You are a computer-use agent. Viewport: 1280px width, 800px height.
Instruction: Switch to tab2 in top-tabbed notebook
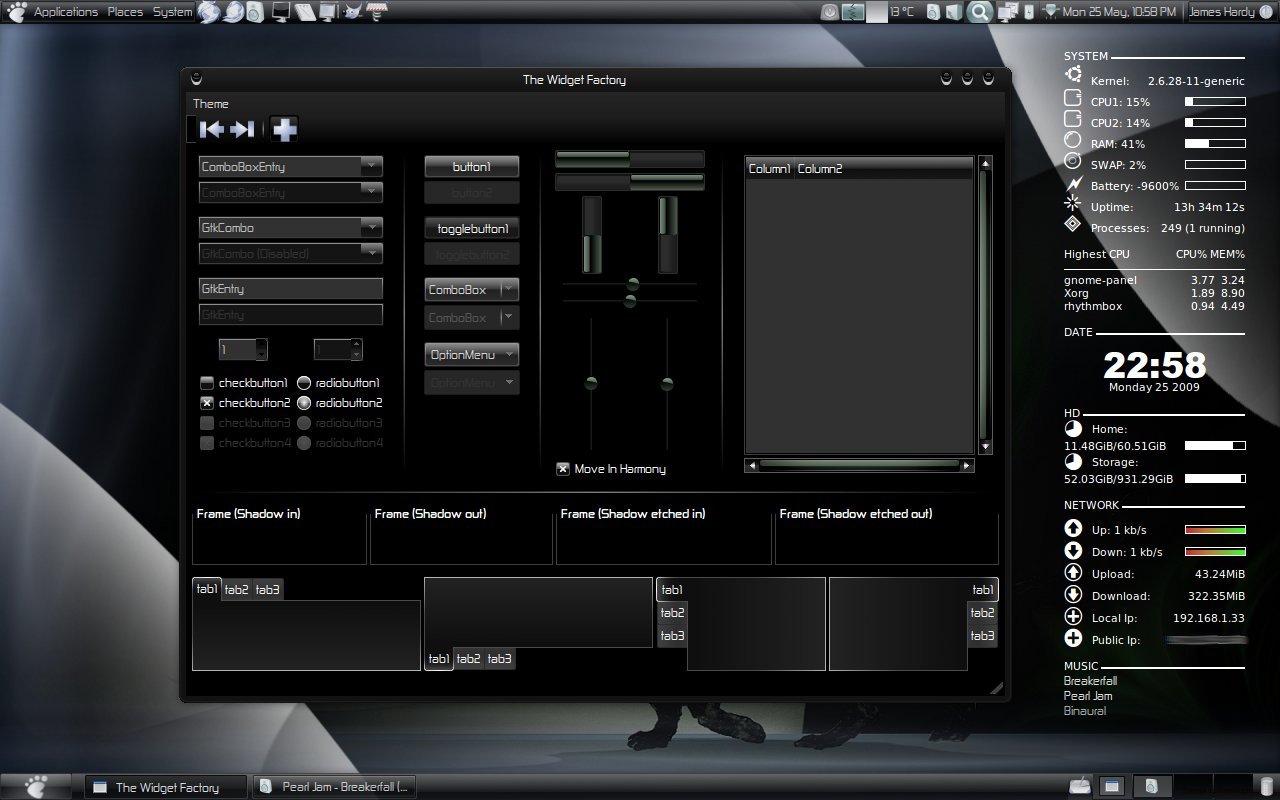pos(236,590)
